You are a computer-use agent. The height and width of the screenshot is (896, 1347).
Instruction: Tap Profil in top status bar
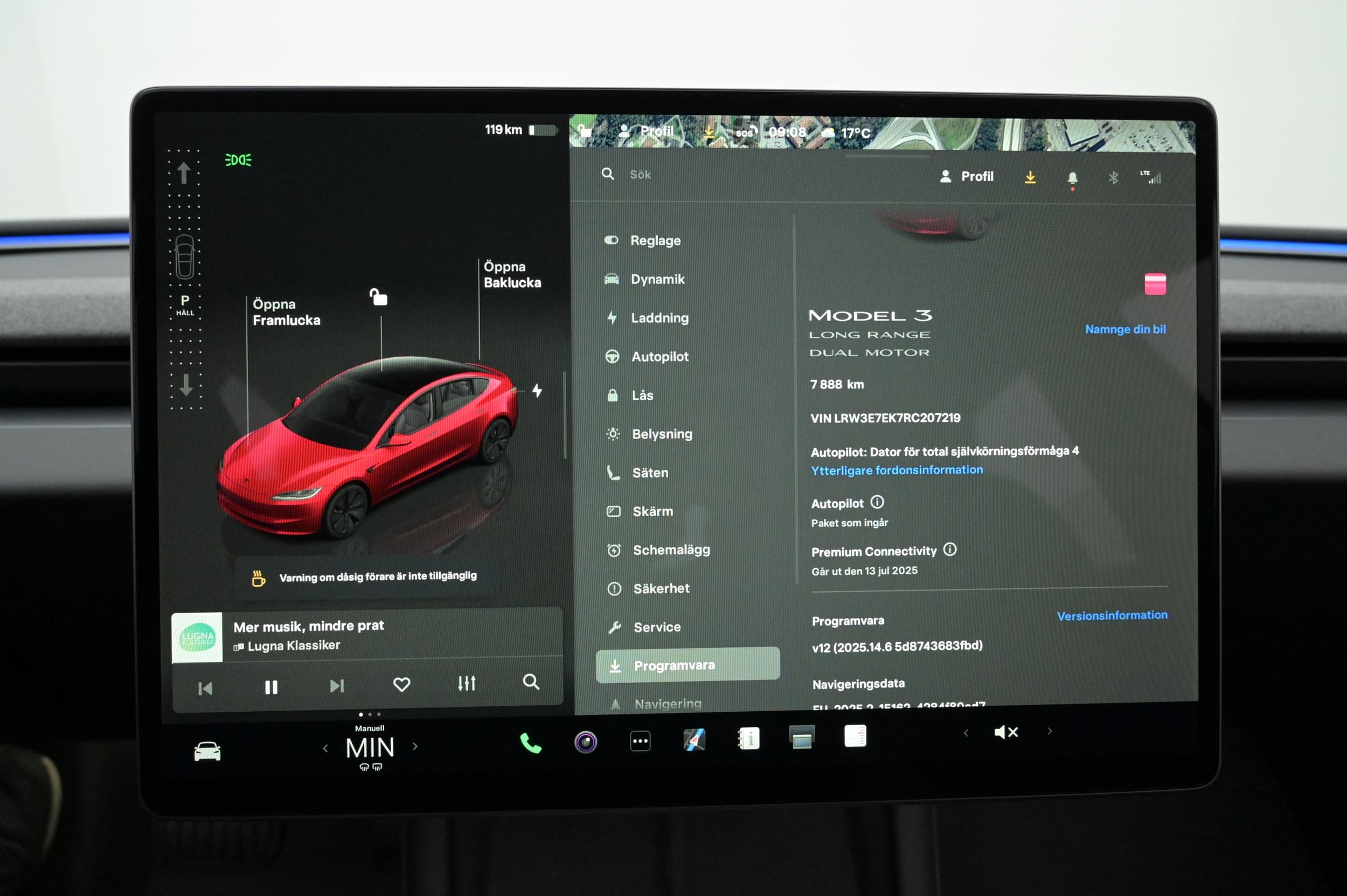click(x=647, y=131)
